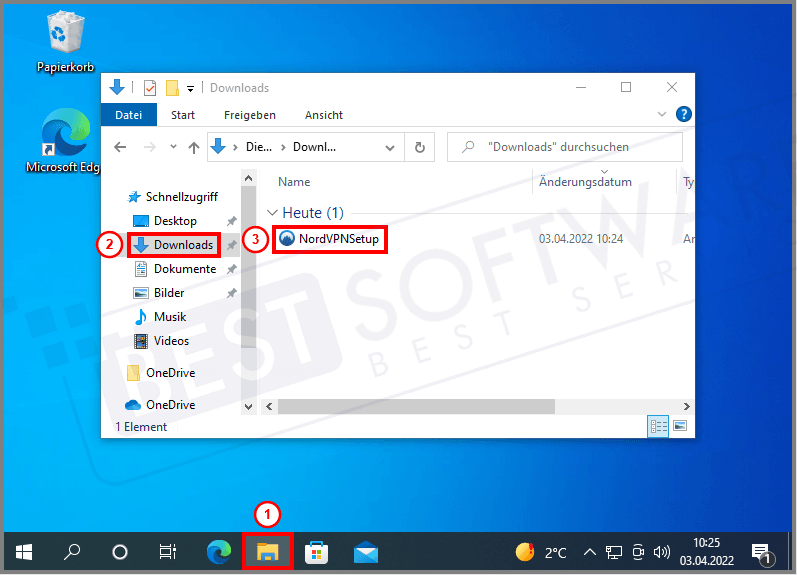
Task: Open the NordVPNSetup file
Action: click(331, 239)
